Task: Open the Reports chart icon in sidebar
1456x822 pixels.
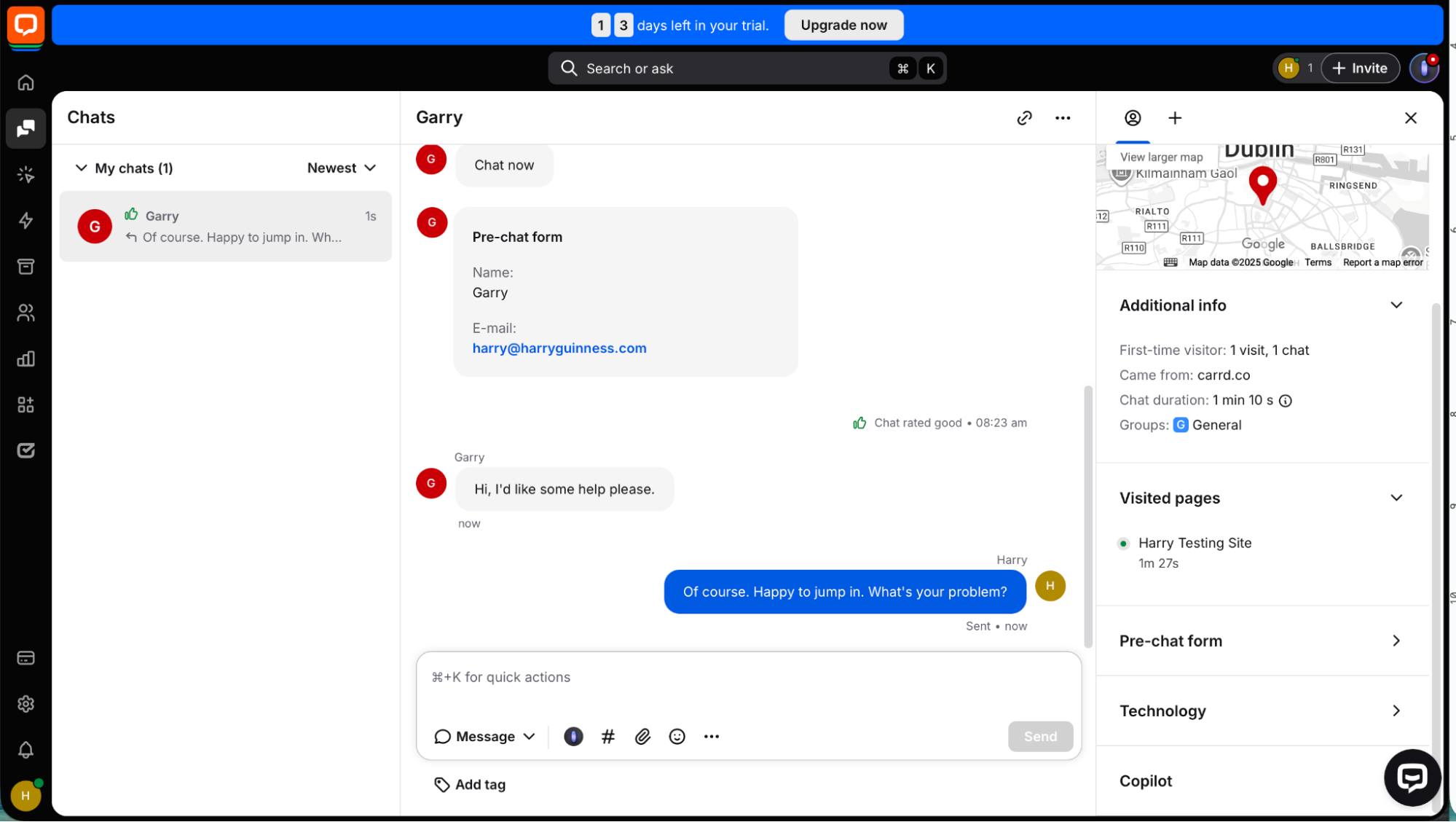Action: coord(25,358)
